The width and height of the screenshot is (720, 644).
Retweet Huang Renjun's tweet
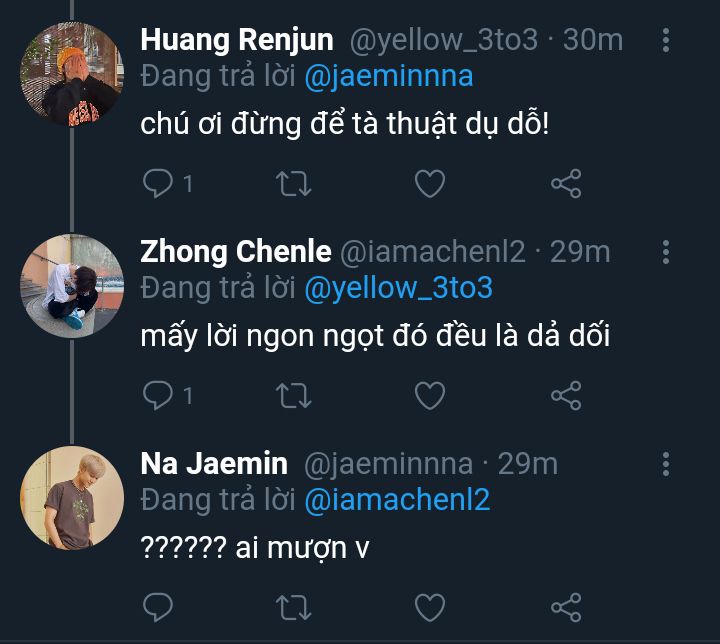(294, 184)
